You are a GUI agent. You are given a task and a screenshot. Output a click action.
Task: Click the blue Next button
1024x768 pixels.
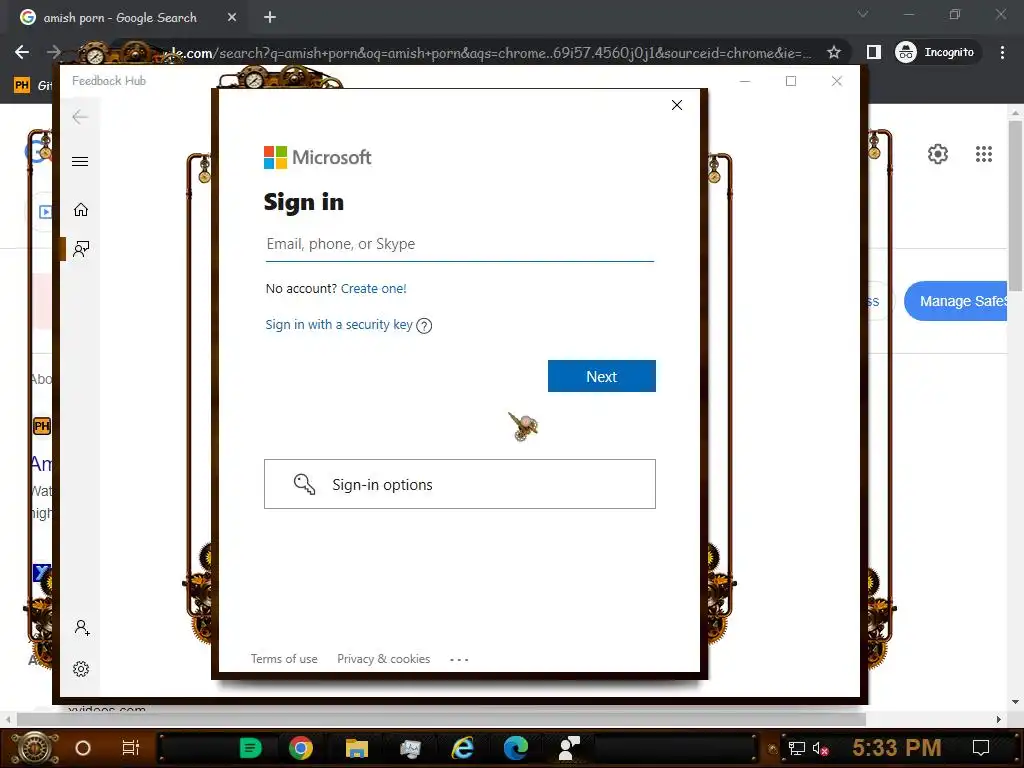pyautogui.click(x=601, y=376)
